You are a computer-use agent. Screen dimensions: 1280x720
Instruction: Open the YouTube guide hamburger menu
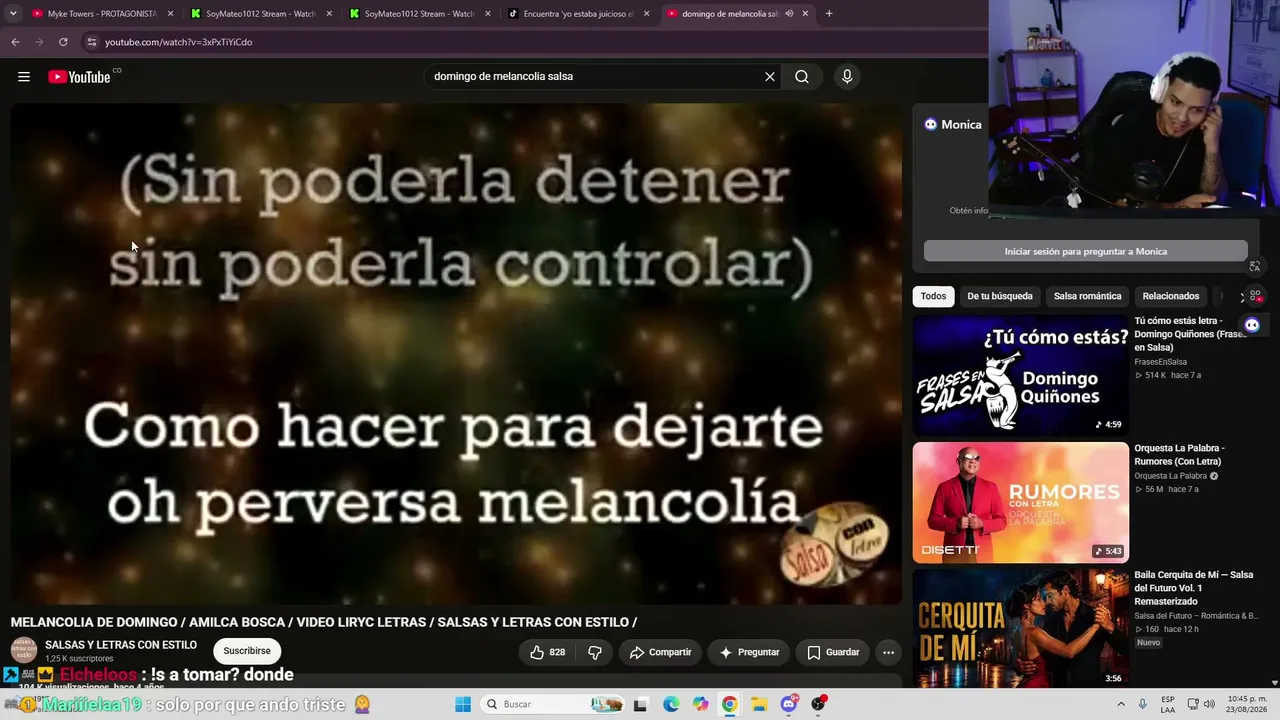coord(24,77)
